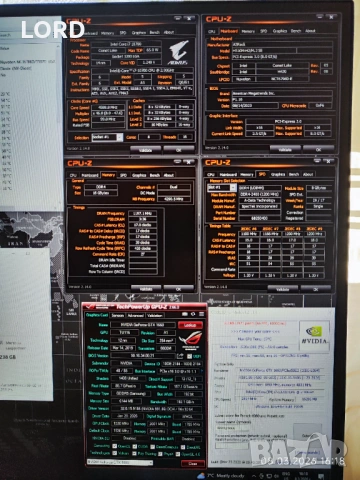
Task: Click the GPU-Z refresh icon
Action: coord(193,314)
